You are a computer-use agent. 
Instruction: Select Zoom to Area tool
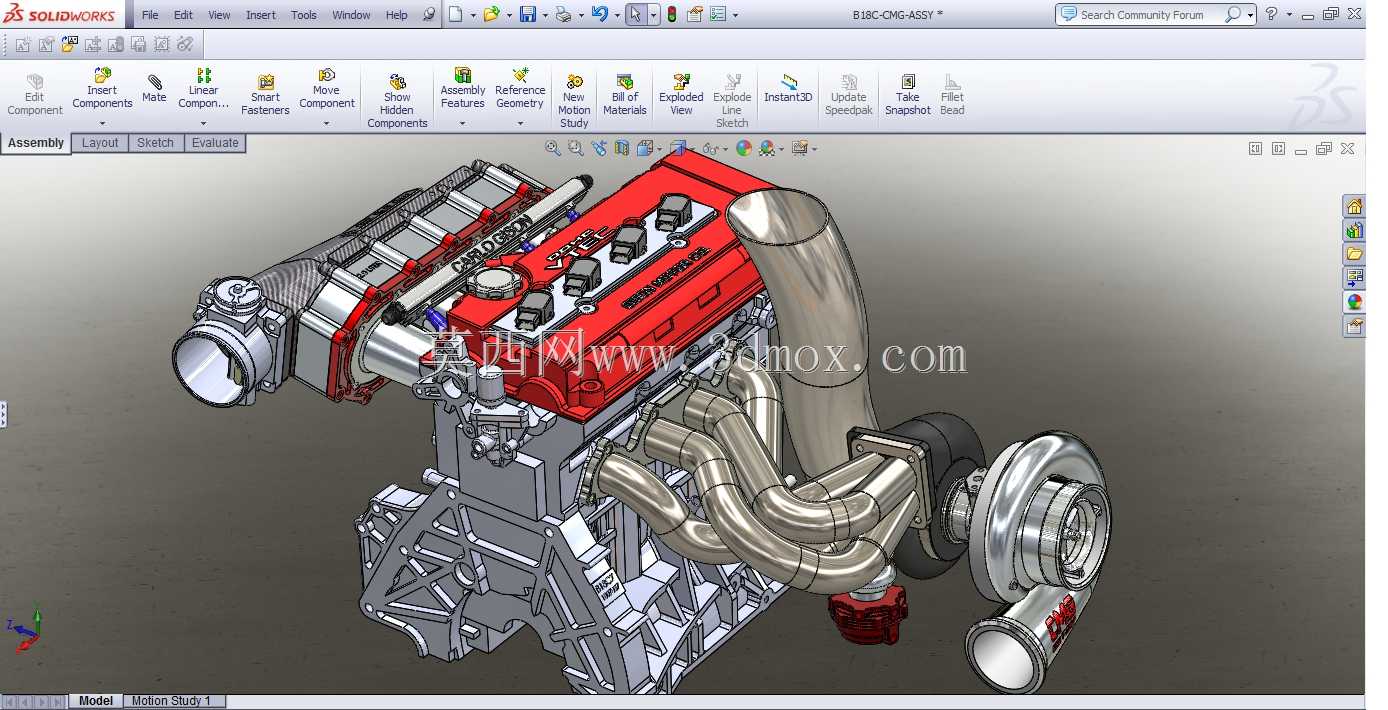[x=575, y=148]
